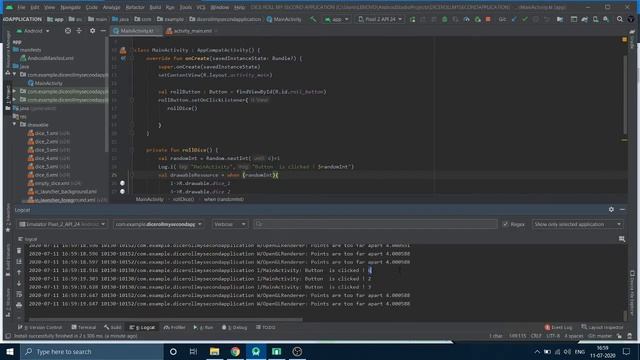This screenshot has height=360, width=640.
Task: Hide the Logcat panel with minimize dash
Action: pyautogui.click(x=622, y=209)
